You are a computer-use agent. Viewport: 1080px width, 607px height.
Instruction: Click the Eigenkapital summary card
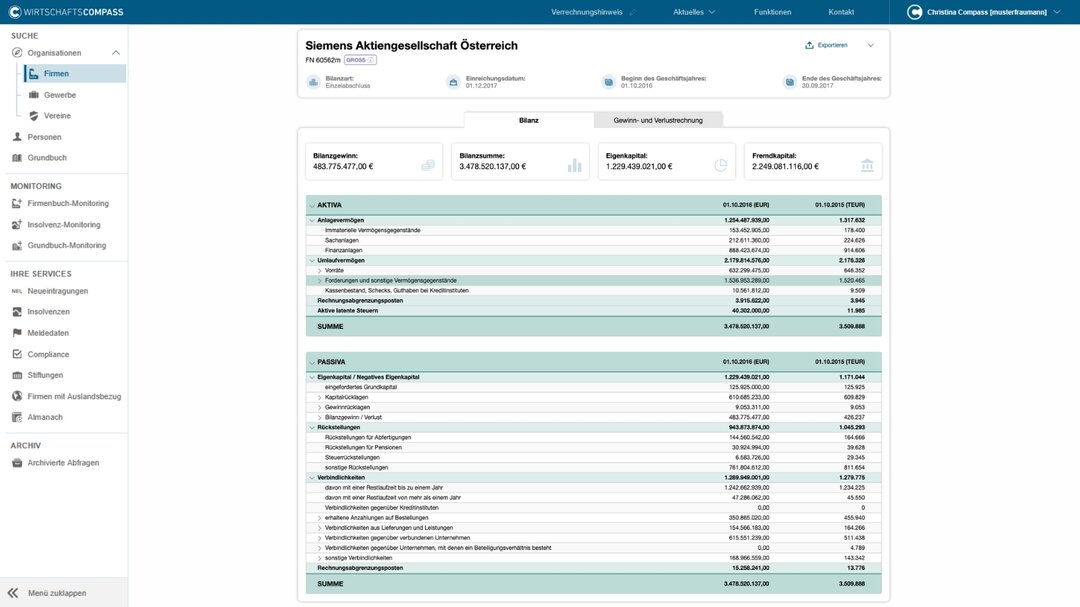(x=667, y=161)
